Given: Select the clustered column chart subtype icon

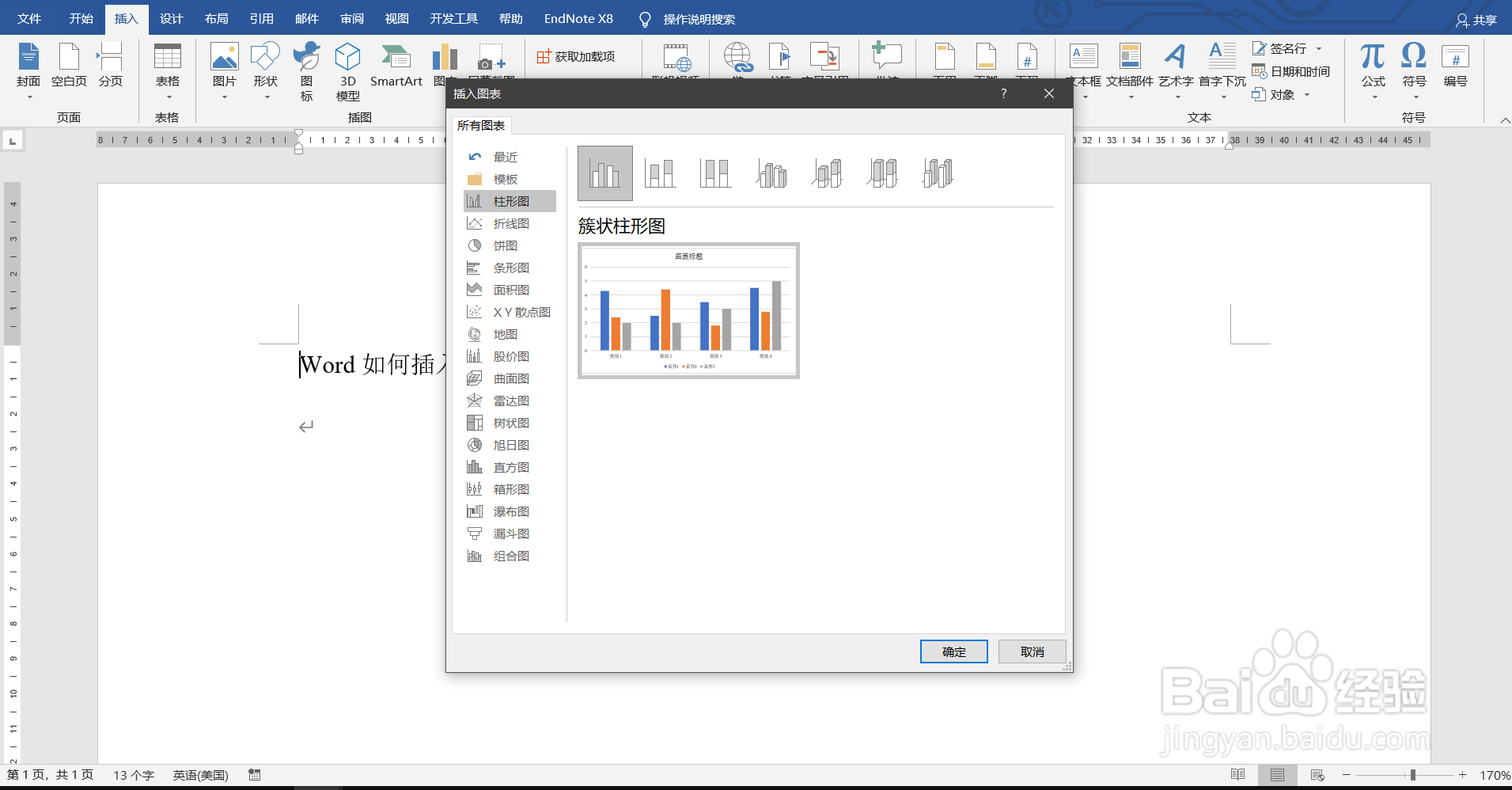Looking at the screenshot, I should click(x=605, y=173).
